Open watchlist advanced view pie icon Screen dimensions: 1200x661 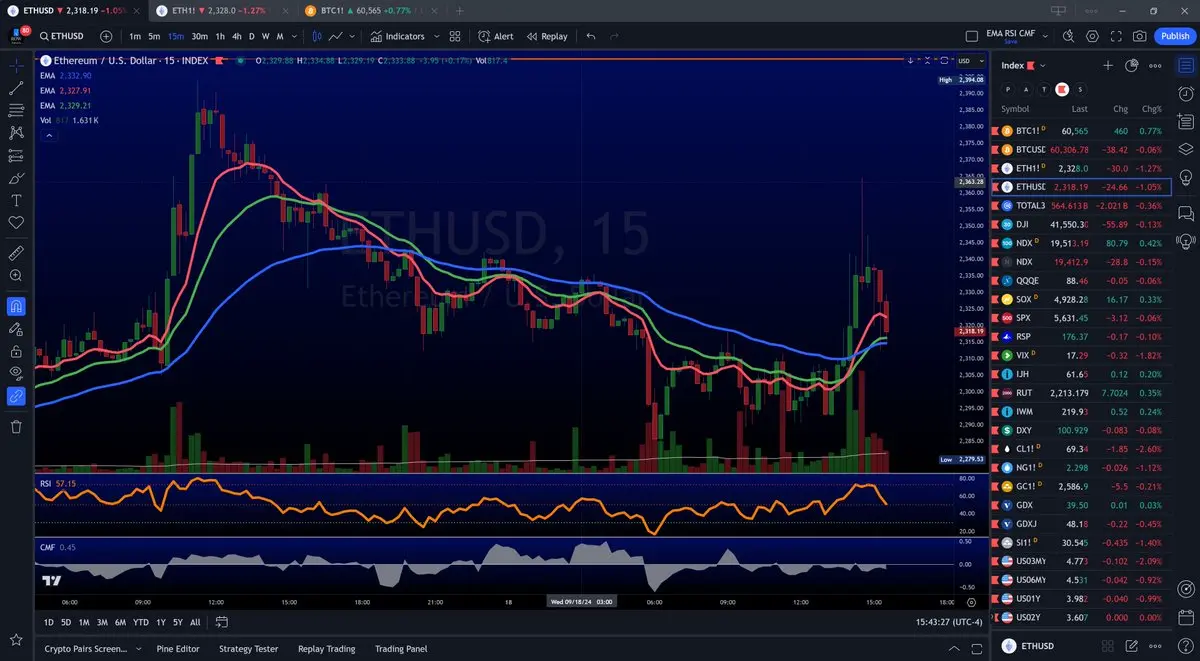point(1132,65)
